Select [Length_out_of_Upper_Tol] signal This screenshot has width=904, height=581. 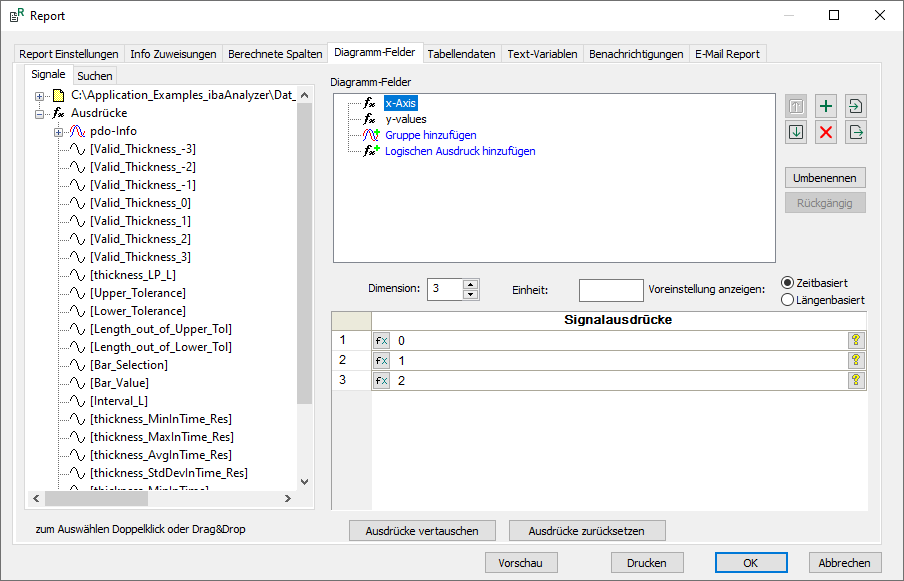pyautogui.click(x=161, y=329)
